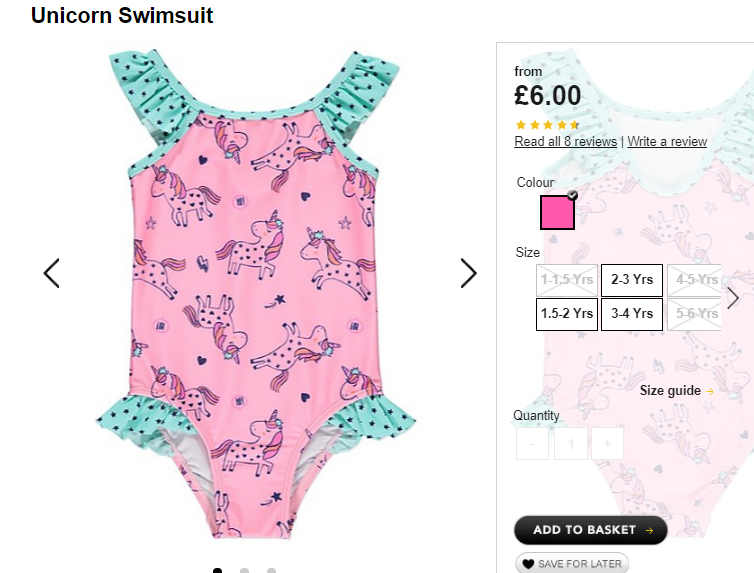Click the heart icon on Save for Later
754x573 pixels.
(528, 564)
